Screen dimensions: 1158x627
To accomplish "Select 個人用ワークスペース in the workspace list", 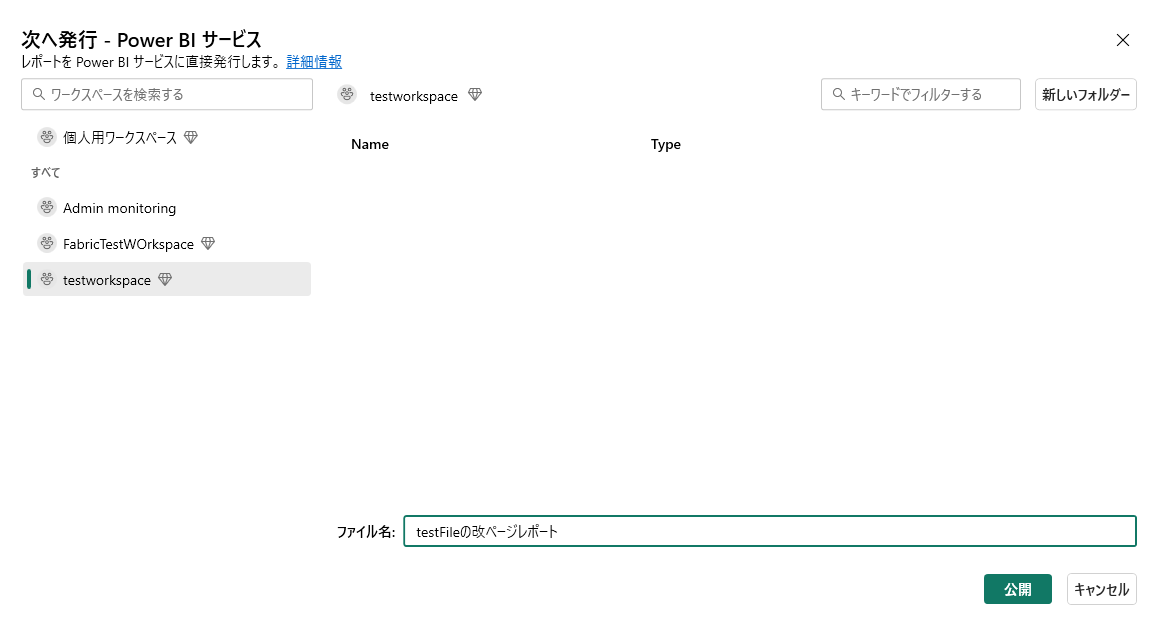I will coord(167,137).
